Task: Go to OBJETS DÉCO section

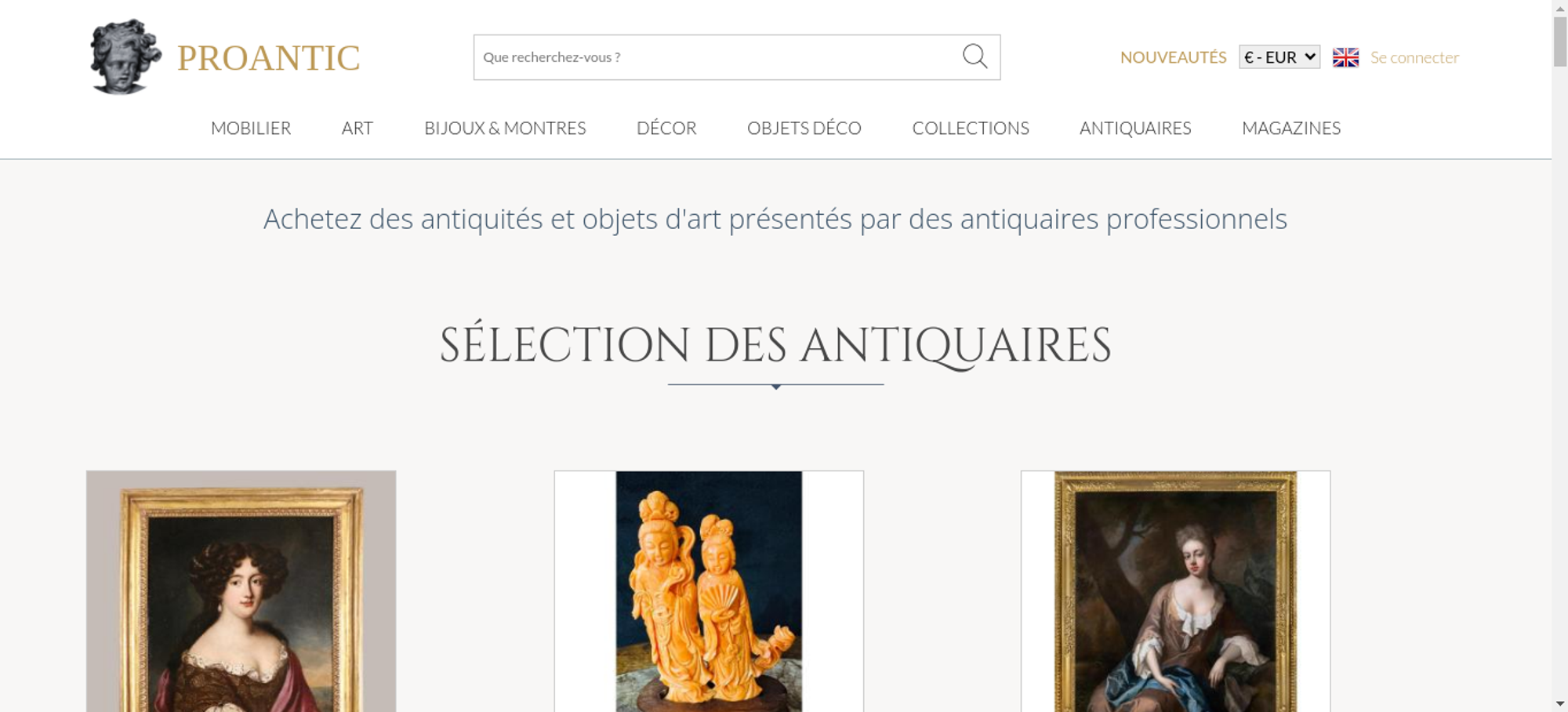Action: point(804,128)
